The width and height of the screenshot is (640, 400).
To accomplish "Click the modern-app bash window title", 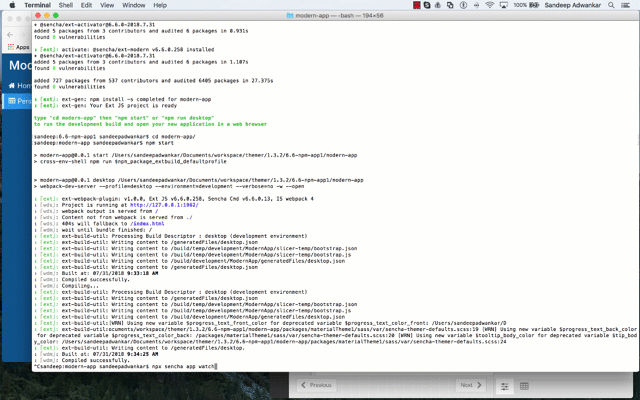I will [339, 16].
